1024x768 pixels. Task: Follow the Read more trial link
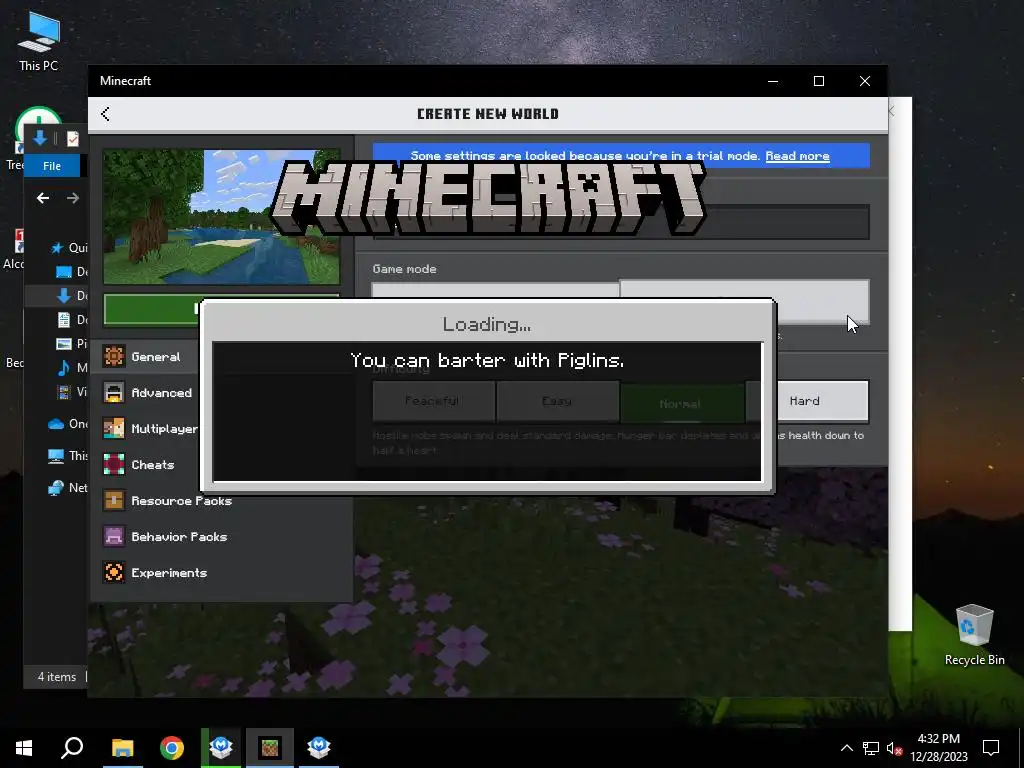(797, 155)
